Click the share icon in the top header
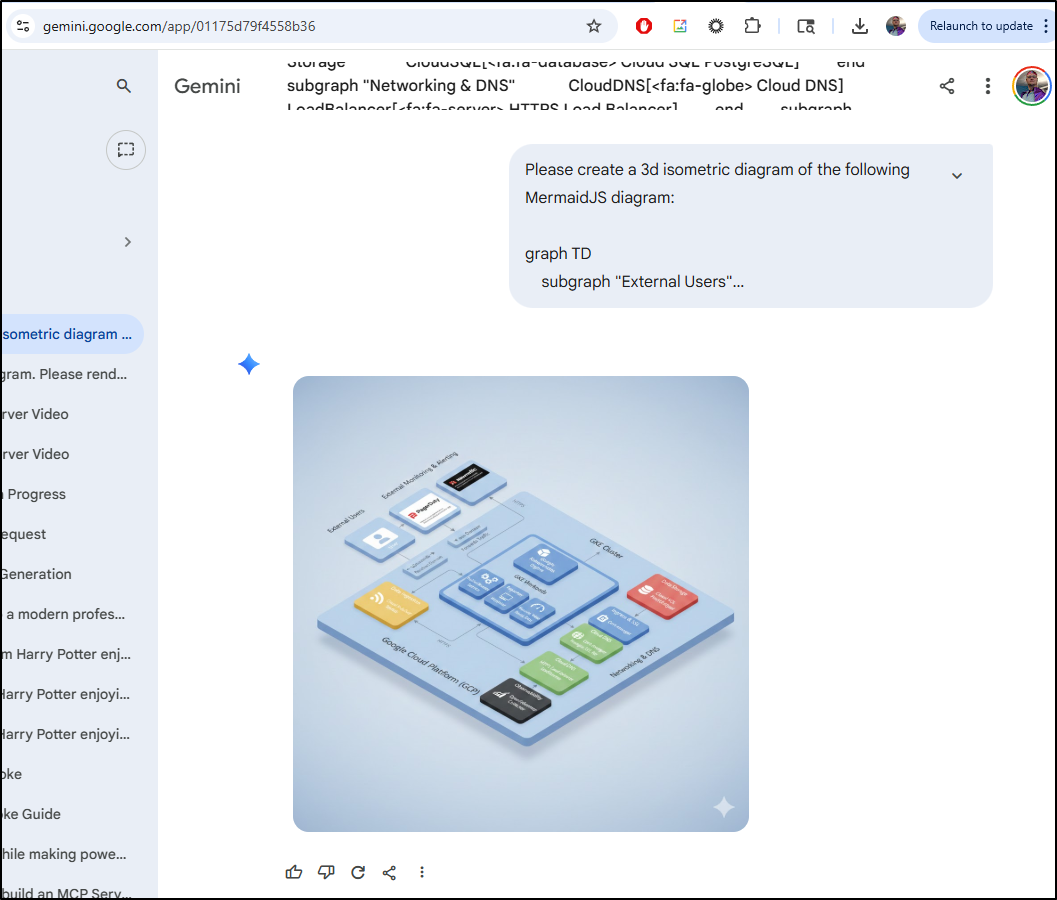The height and width of the screenshot is (900, 1057). point(947,86)
